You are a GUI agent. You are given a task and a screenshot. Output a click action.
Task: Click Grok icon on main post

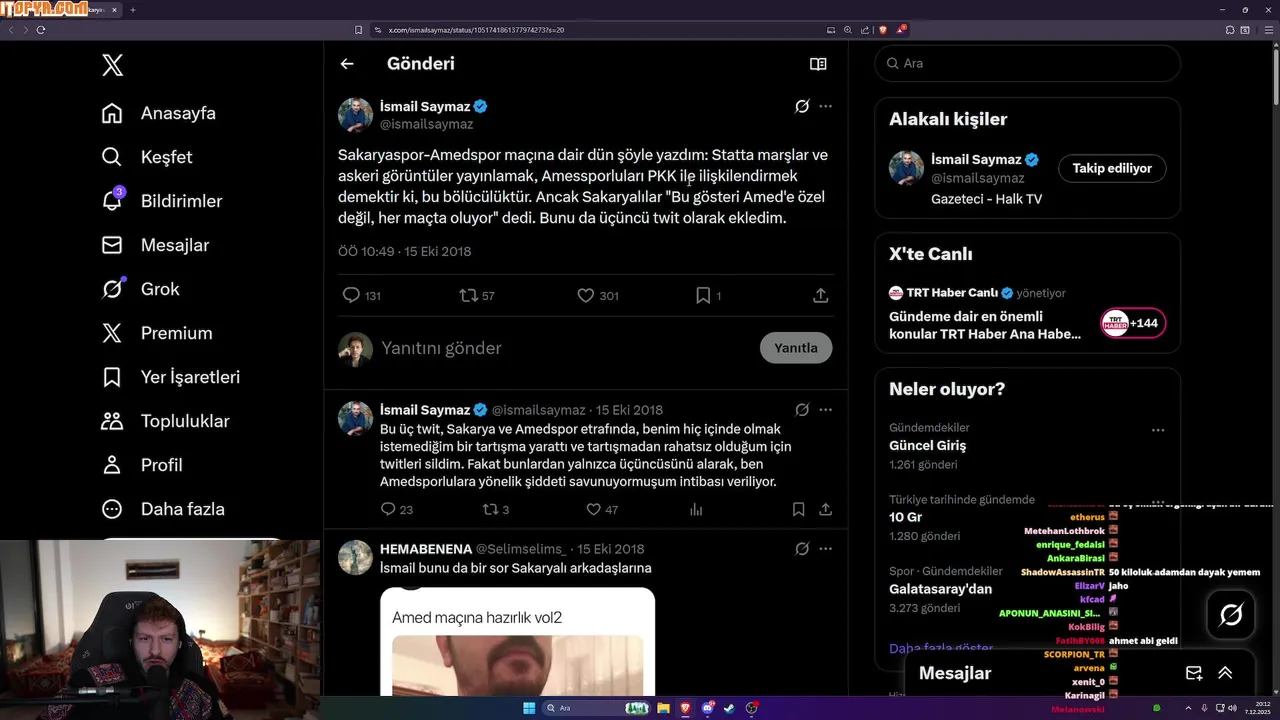click(802, 106)
